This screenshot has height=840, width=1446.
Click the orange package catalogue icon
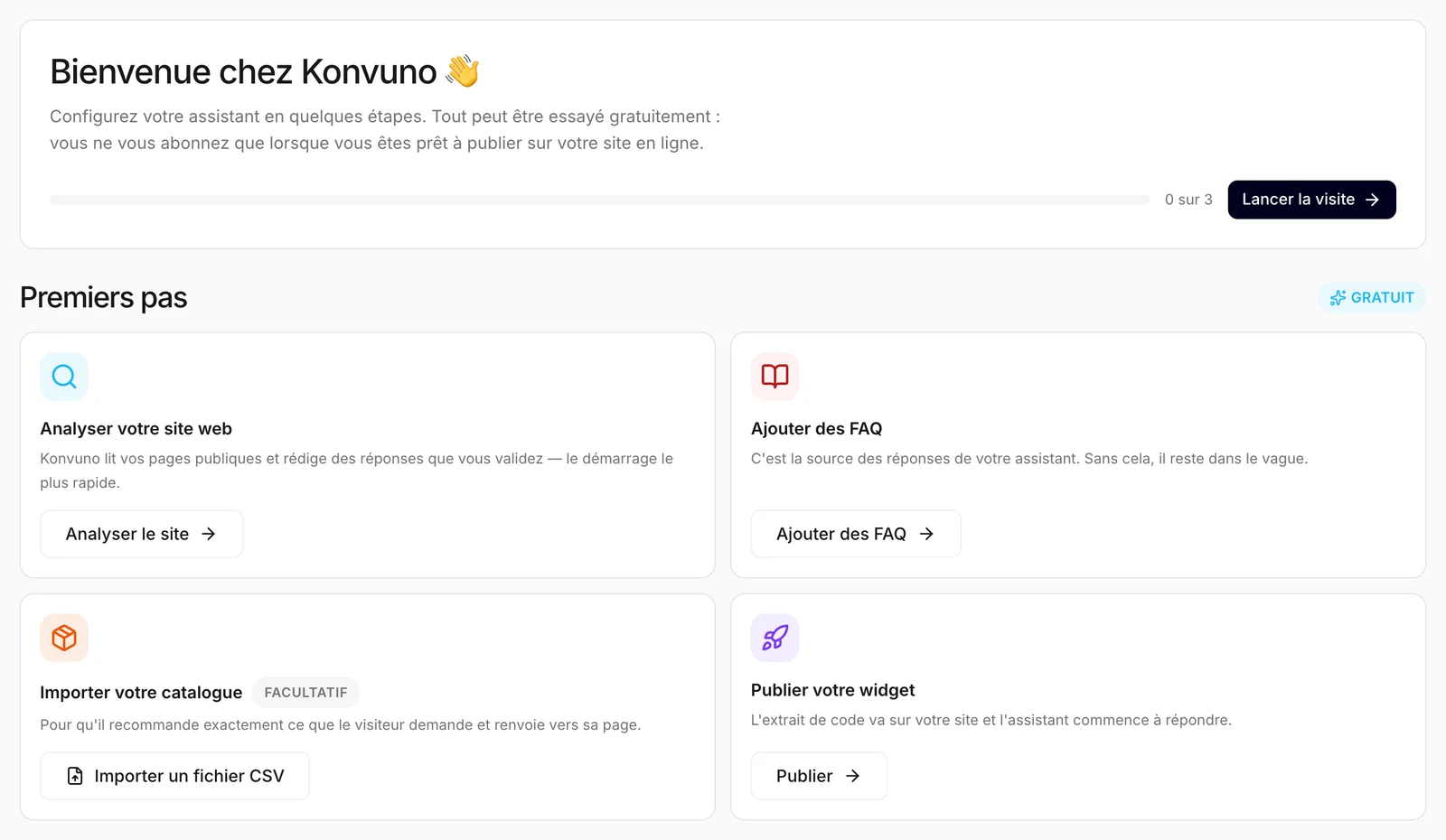click(x=64, y=638)
